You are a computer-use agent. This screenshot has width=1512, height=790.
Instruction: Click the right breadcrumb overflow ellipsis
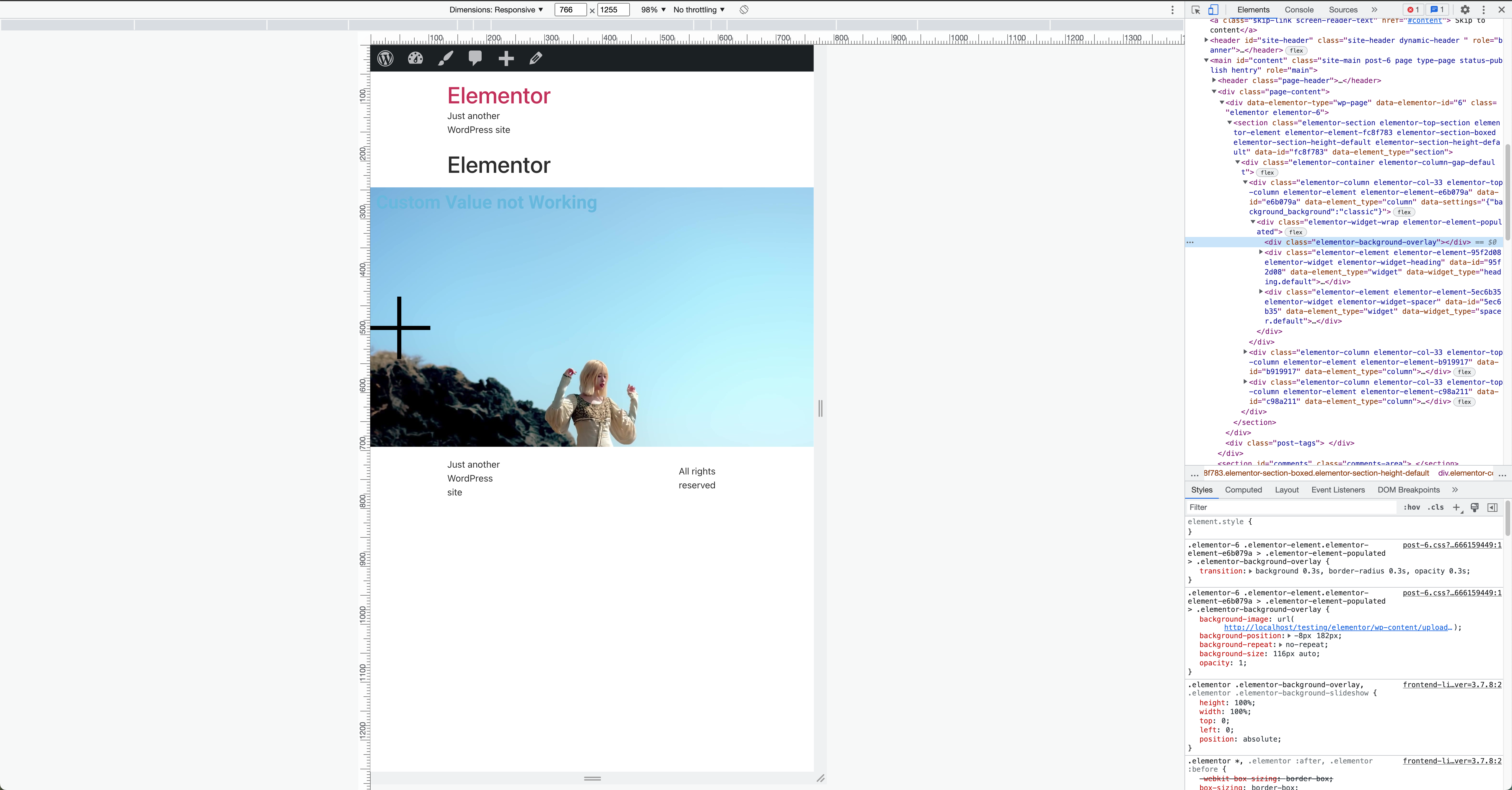coord(1502,474)
